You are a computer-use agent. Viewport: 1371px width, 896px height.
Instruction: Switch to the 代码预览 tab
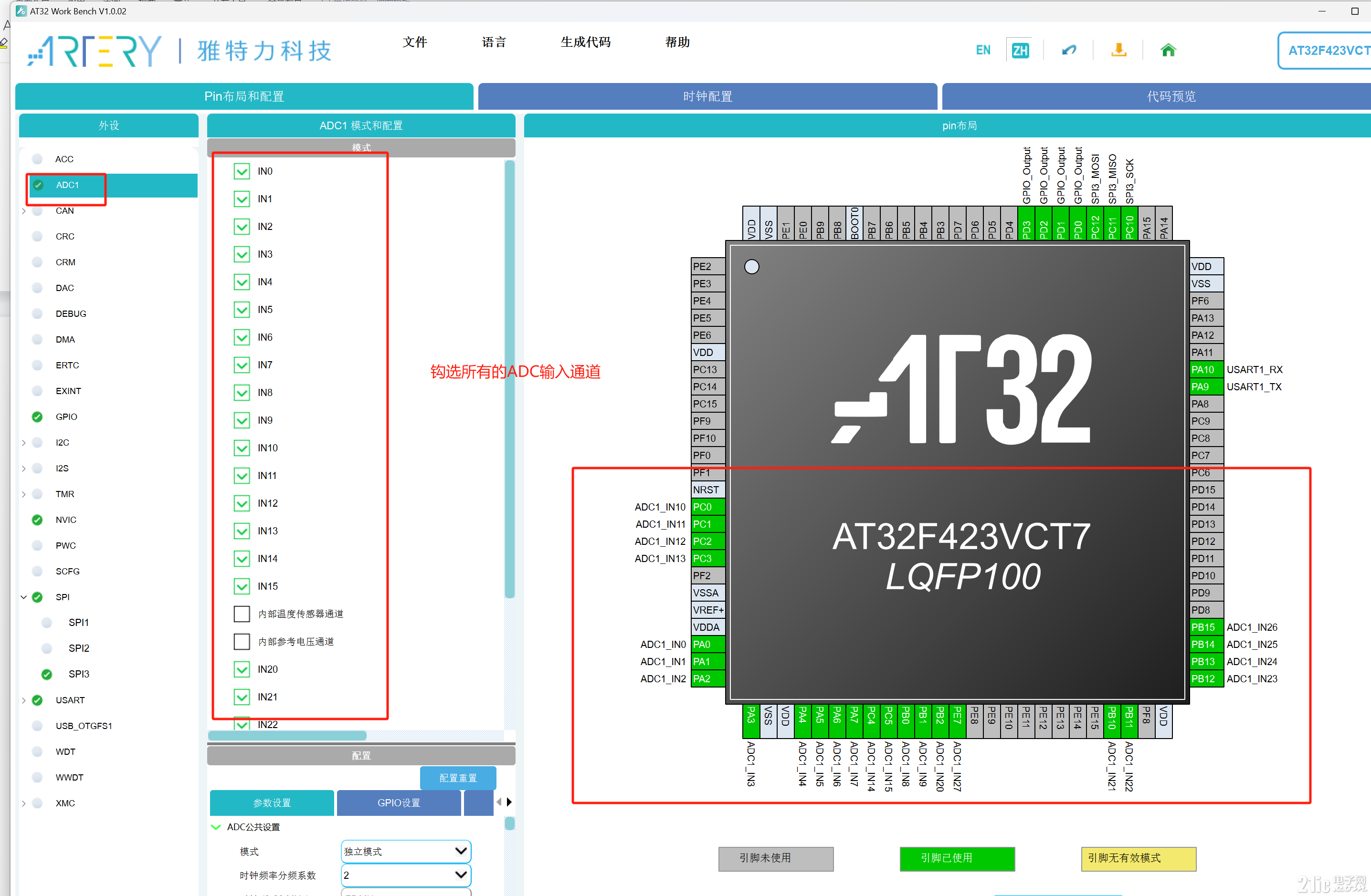[x=1156, y=96]
